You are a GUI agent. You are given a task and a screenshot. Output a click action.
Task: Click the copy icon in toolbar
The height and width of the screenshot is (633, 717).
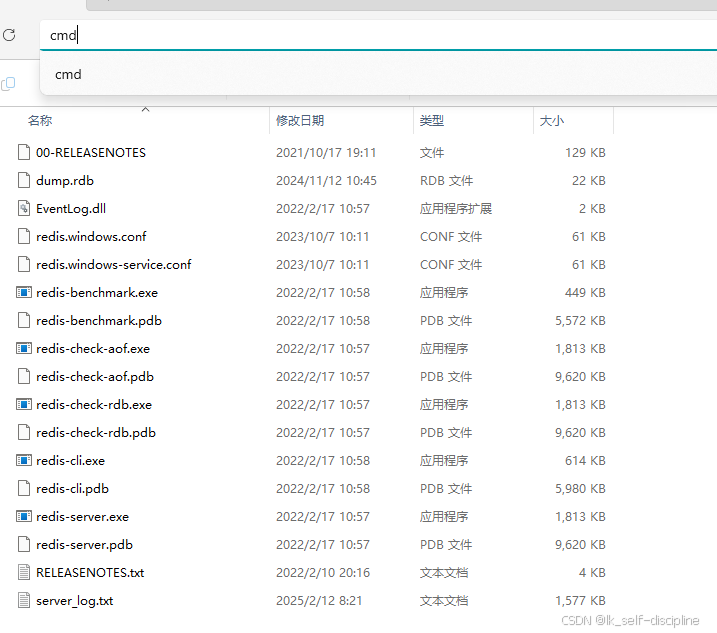click(8, 84)
